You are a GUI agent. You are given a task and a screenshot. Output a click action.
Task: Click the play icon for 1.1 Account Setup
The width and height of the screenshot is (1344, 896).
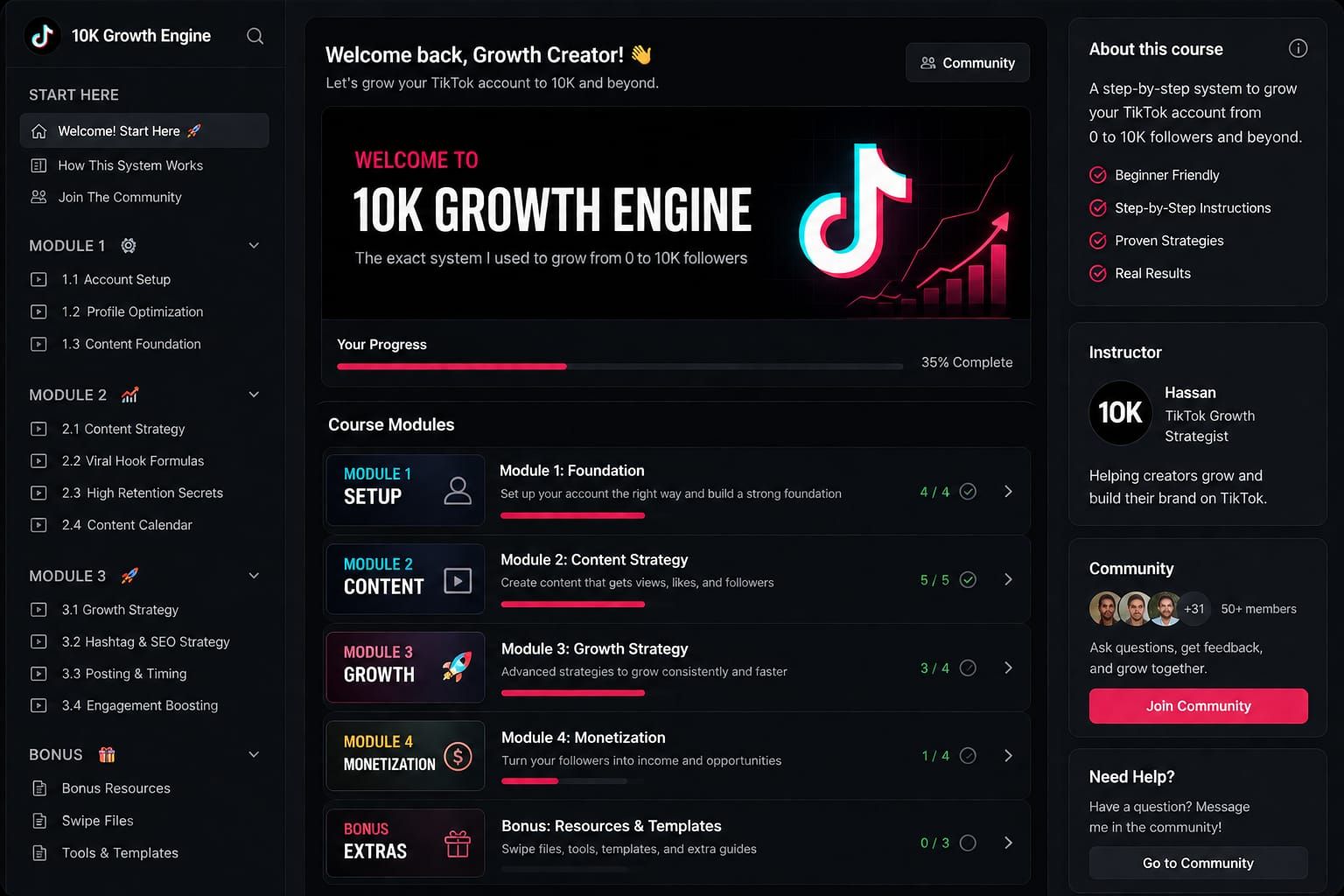38,280
